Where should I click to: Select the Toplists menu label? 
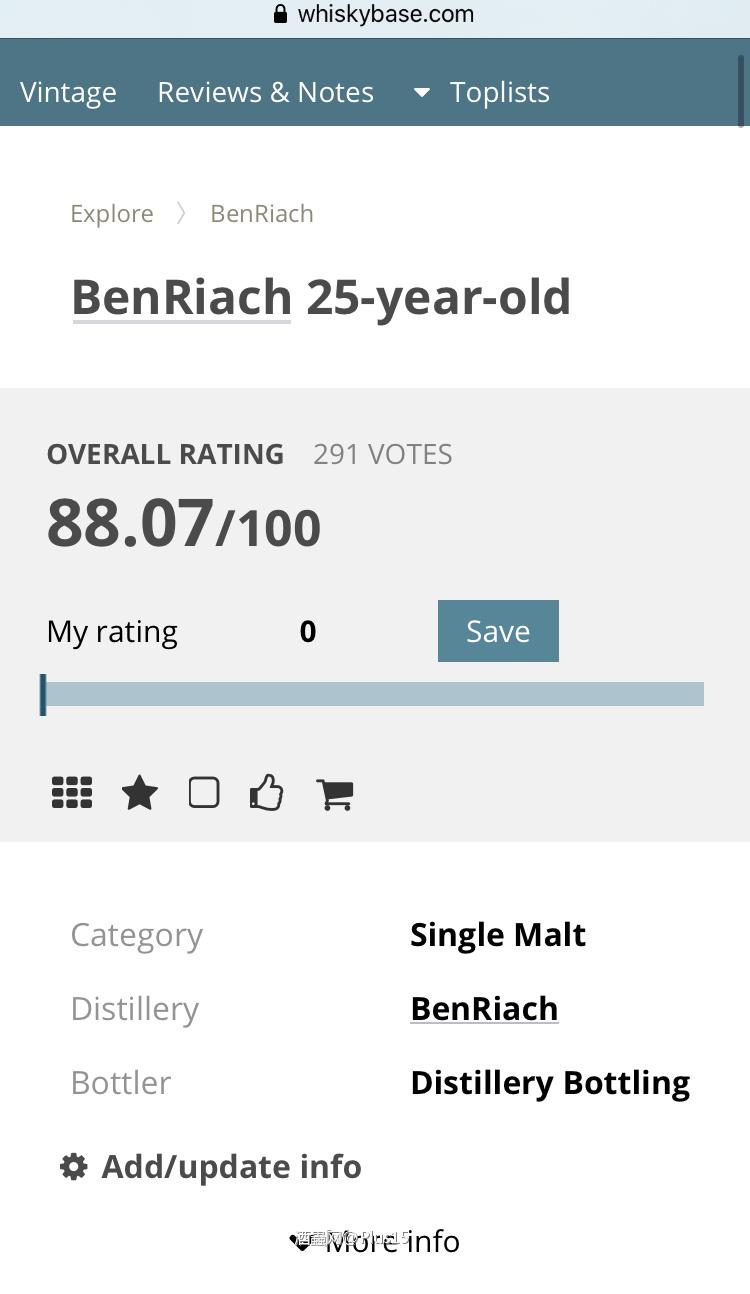(499, 93)
